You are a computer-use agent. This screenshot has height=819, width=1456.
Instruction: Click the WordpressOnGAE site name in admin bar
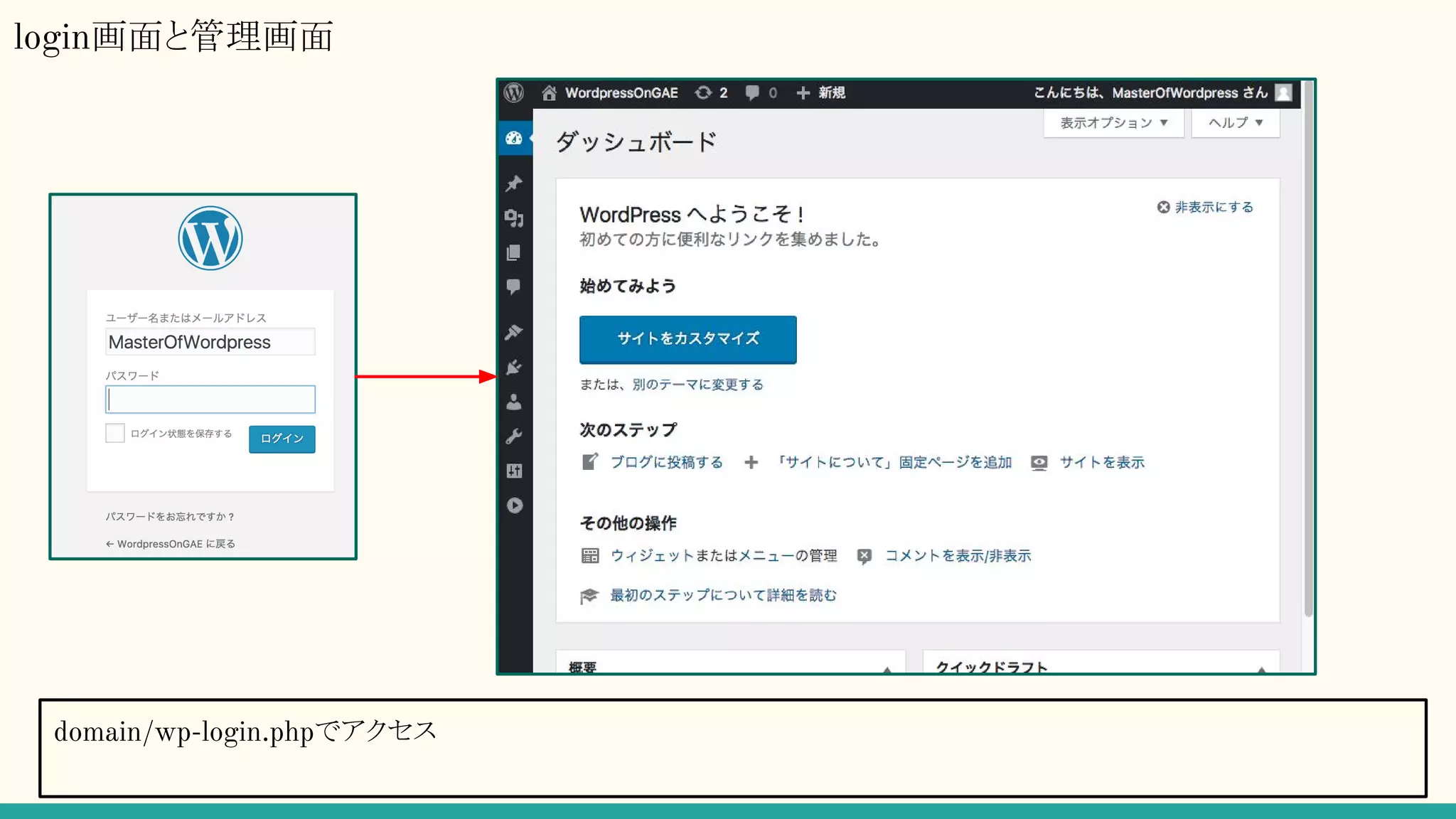(621, 93)
